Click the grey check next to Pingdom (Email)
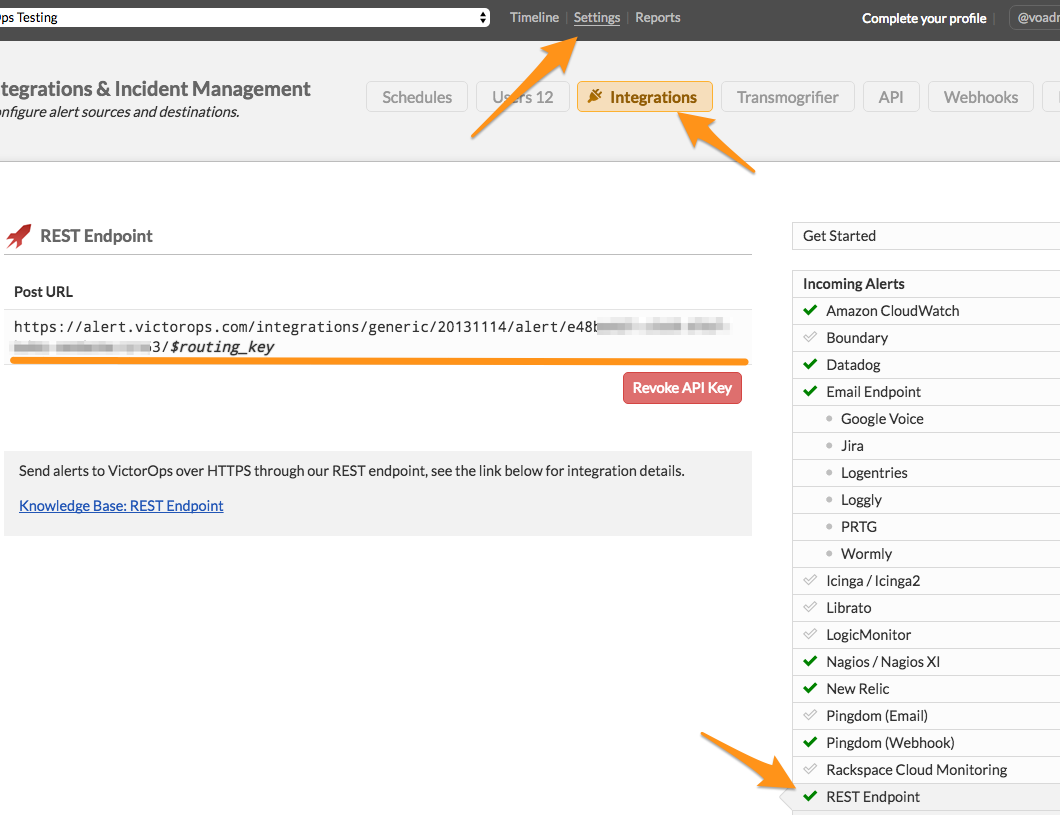1060x815 pixels. pyautogui.click(x=810, y=715)
